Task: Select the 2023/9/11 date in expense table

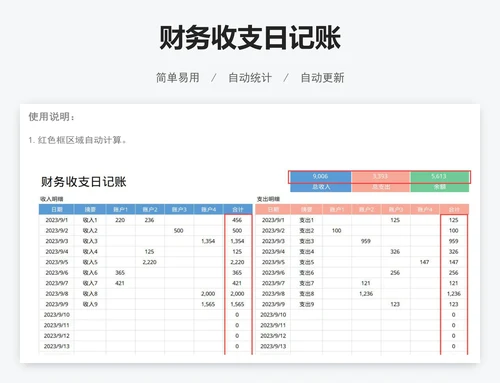Action: 273,325
